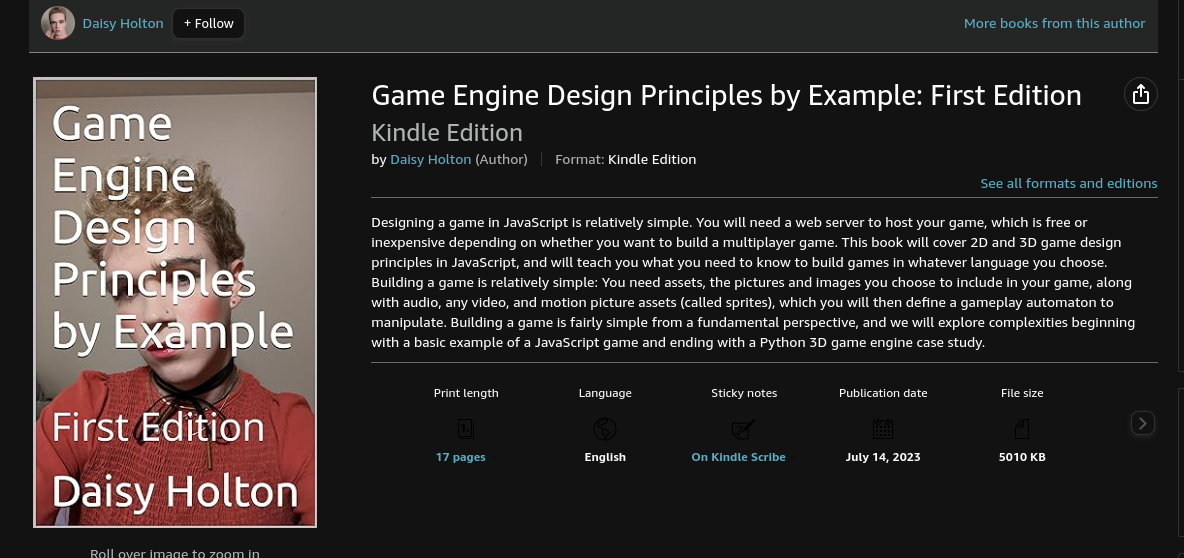Screen dimensions: 1184x558
Task: Show more product details with right chevron
Action: tap(1142, 424)
